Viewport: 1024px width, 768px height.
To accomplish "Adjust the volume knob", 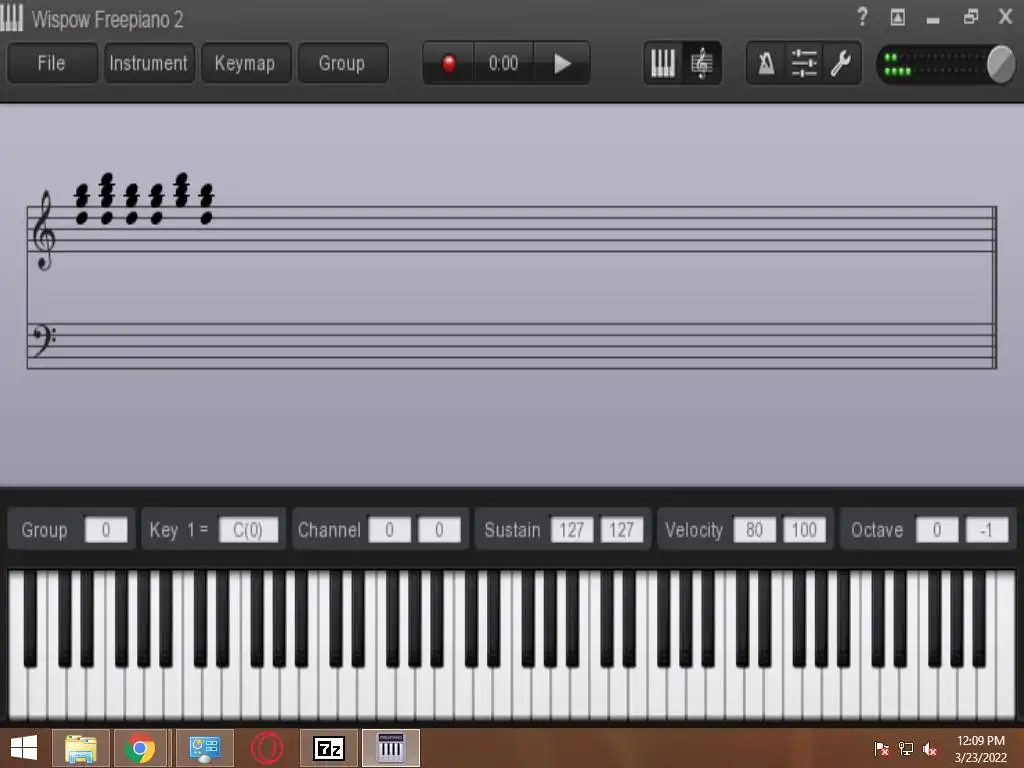I will (1000, 64).
